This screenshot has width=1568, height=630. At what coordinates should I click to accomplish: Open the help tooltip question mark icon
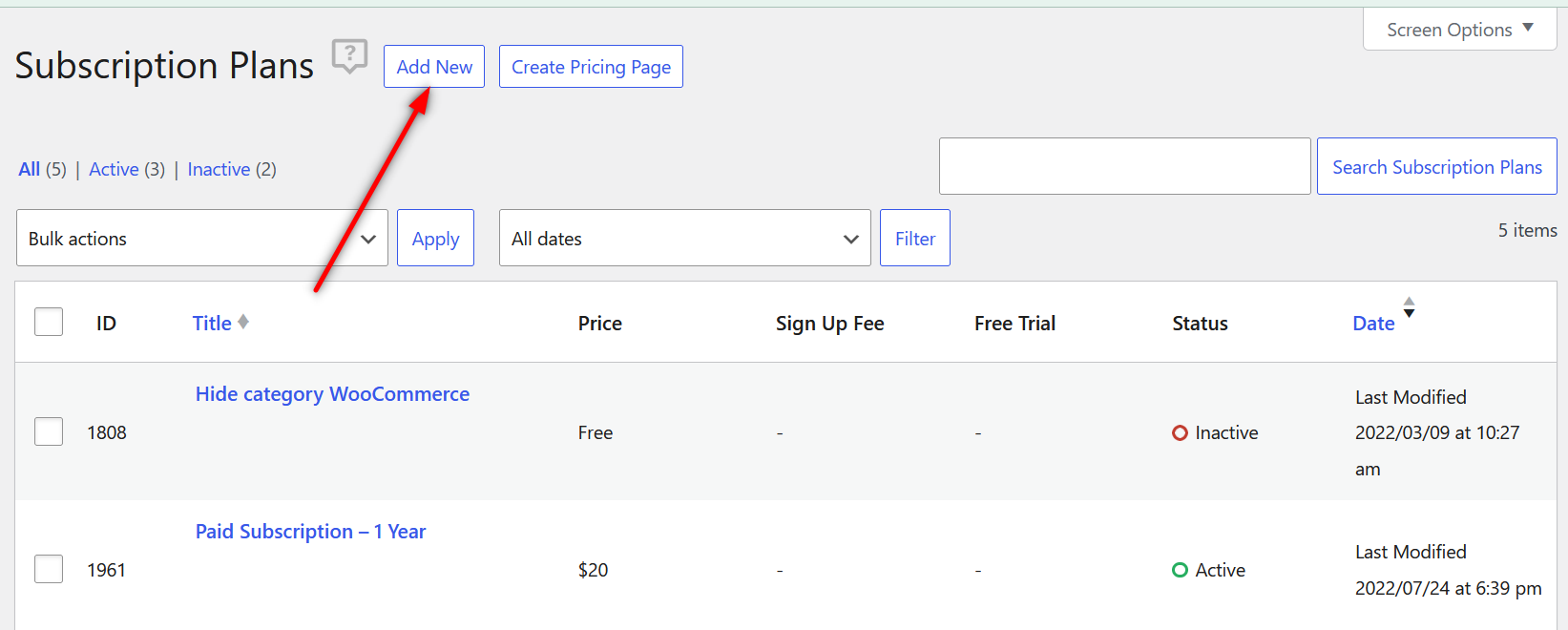349,55
